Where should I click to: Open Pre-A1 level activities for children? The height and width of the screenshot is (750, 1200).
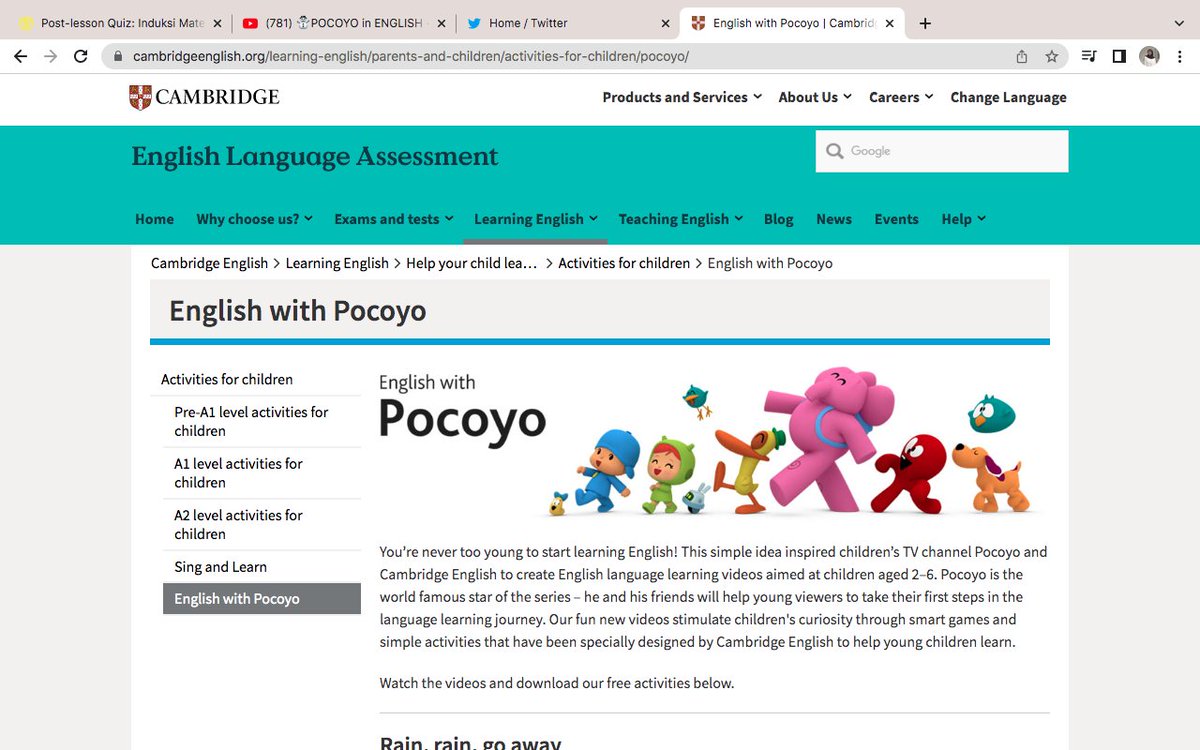(x=251, y=421)
